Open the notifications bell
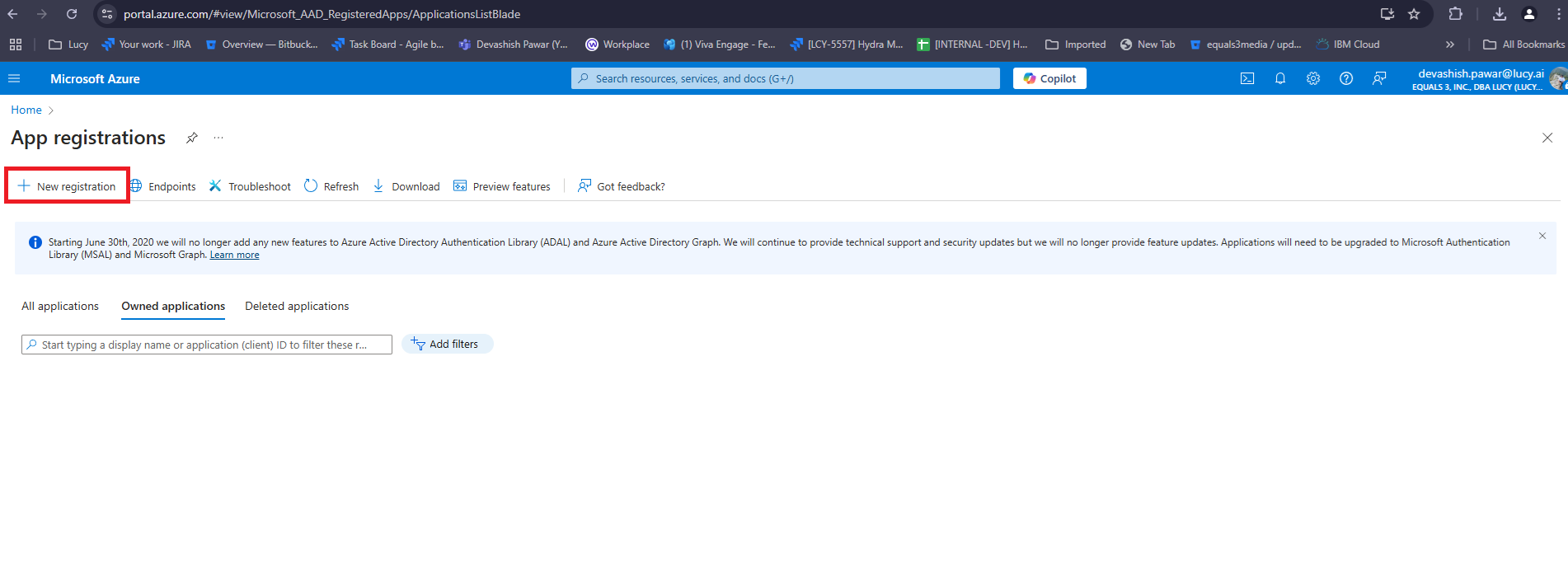The height and width of the screenshot is (577, 1568). pos(1280,78)
